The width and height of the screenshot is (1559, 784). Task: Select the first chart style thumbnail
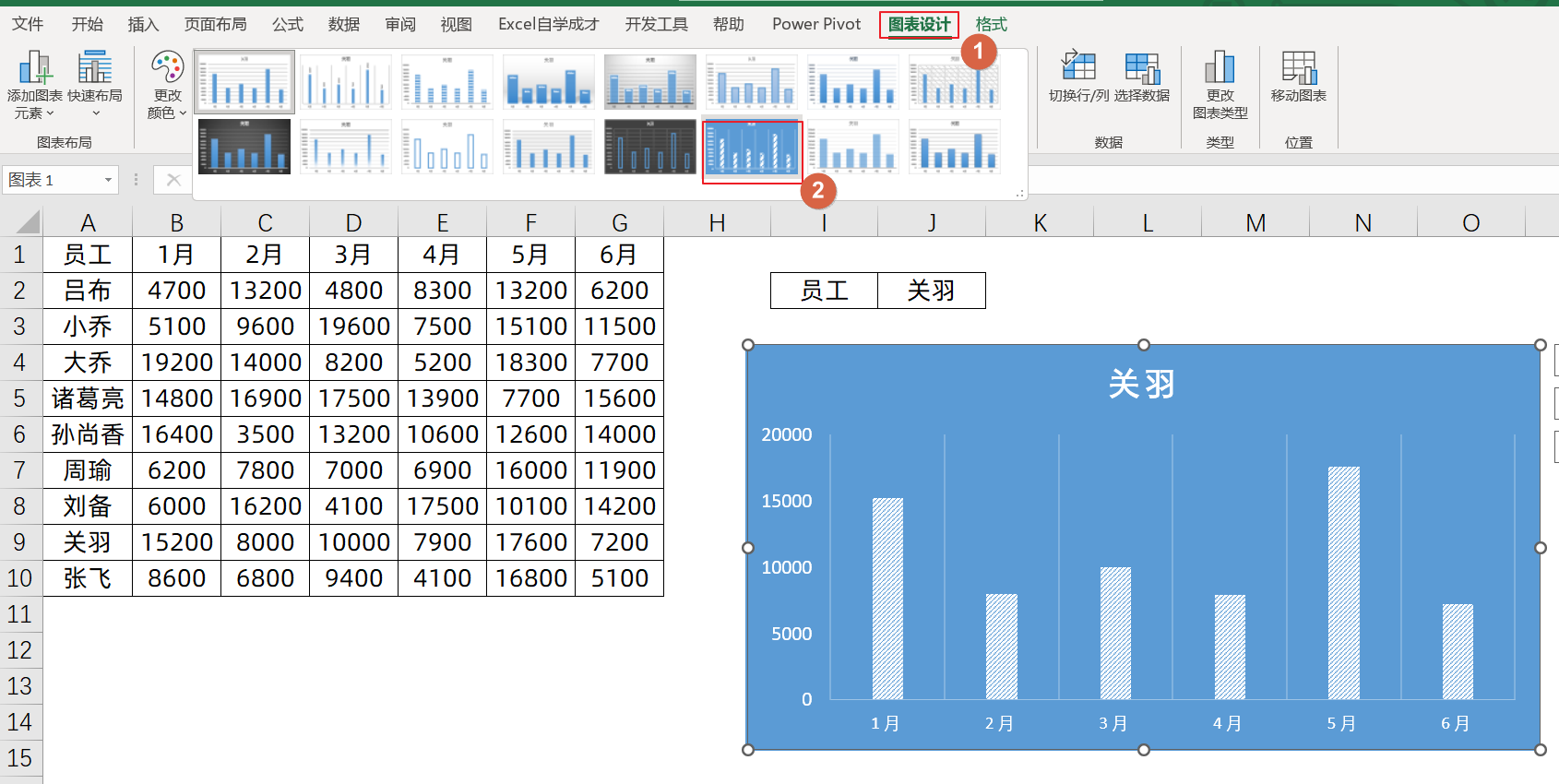coord(244,82)
